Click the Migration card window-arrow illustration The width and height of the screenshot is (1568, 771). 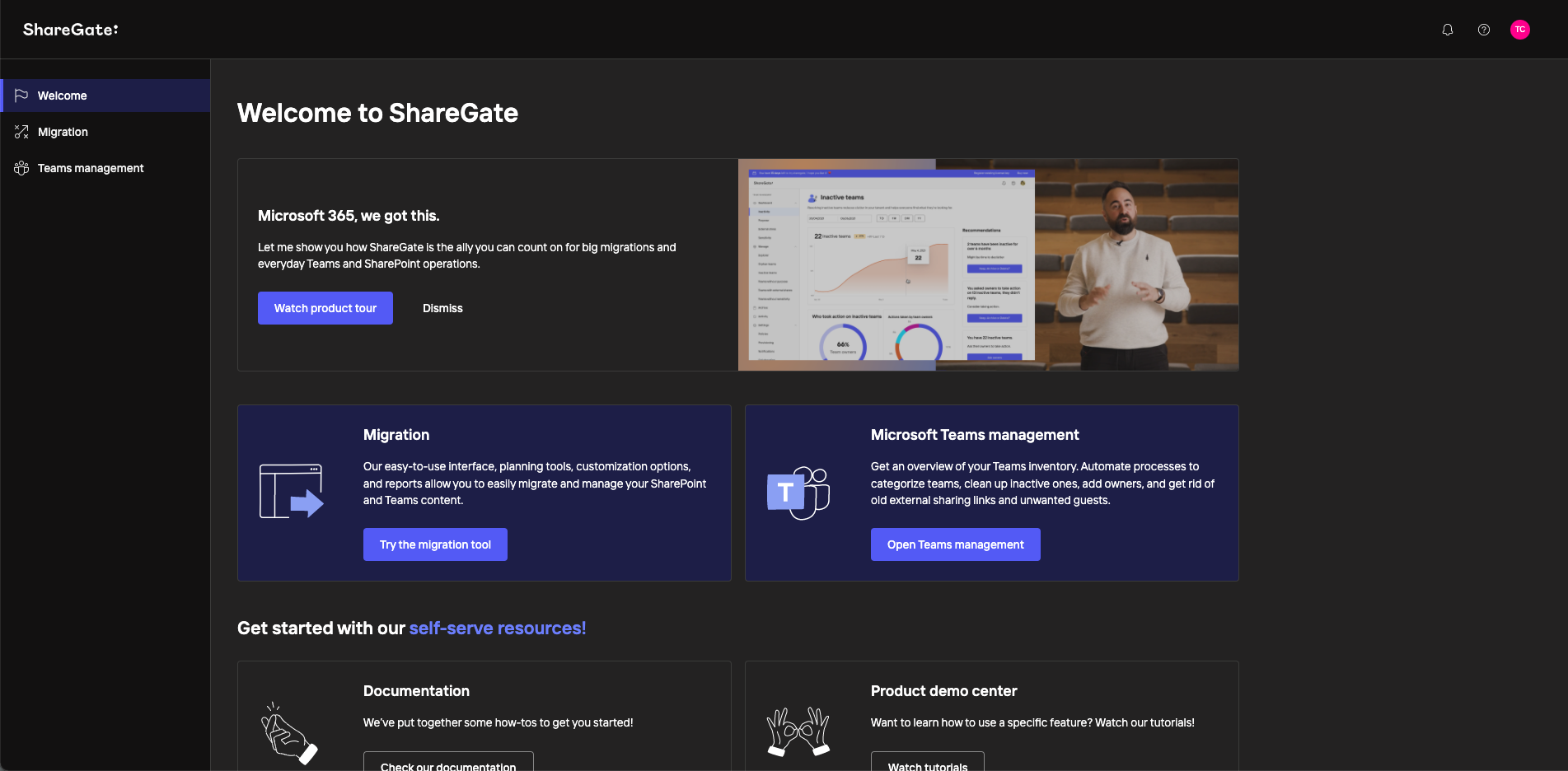tap(292, 492)
